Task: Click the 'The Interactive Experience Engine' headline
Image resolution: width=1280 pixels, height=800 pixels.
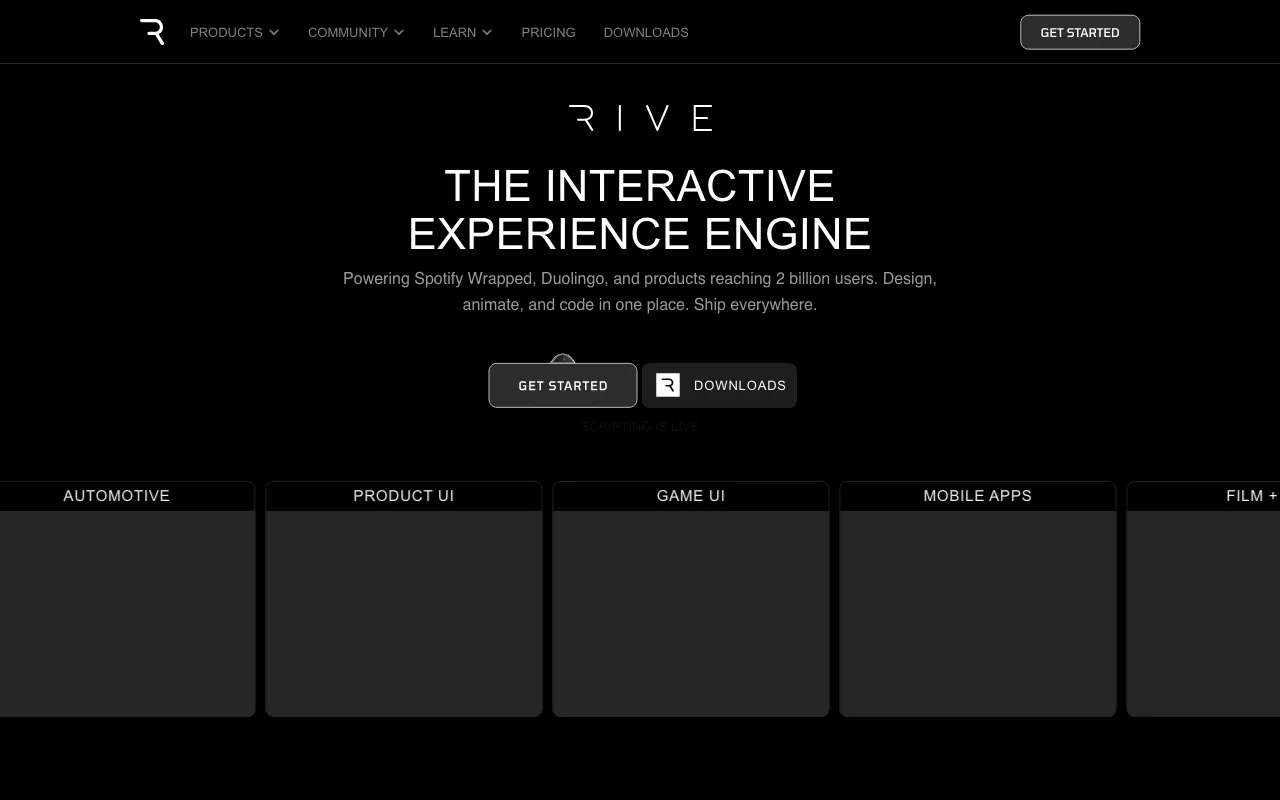Action: [x=640, y=210]
